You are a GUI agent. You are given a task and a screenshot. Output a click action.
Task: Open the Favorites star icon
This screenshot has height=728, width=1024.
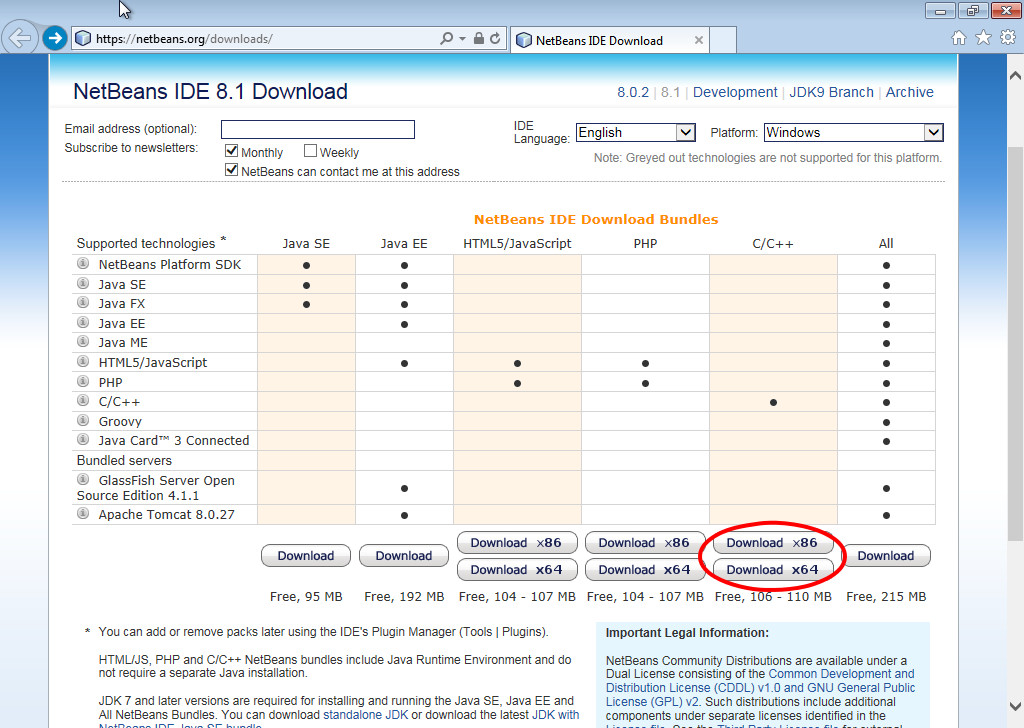point(983,38)
